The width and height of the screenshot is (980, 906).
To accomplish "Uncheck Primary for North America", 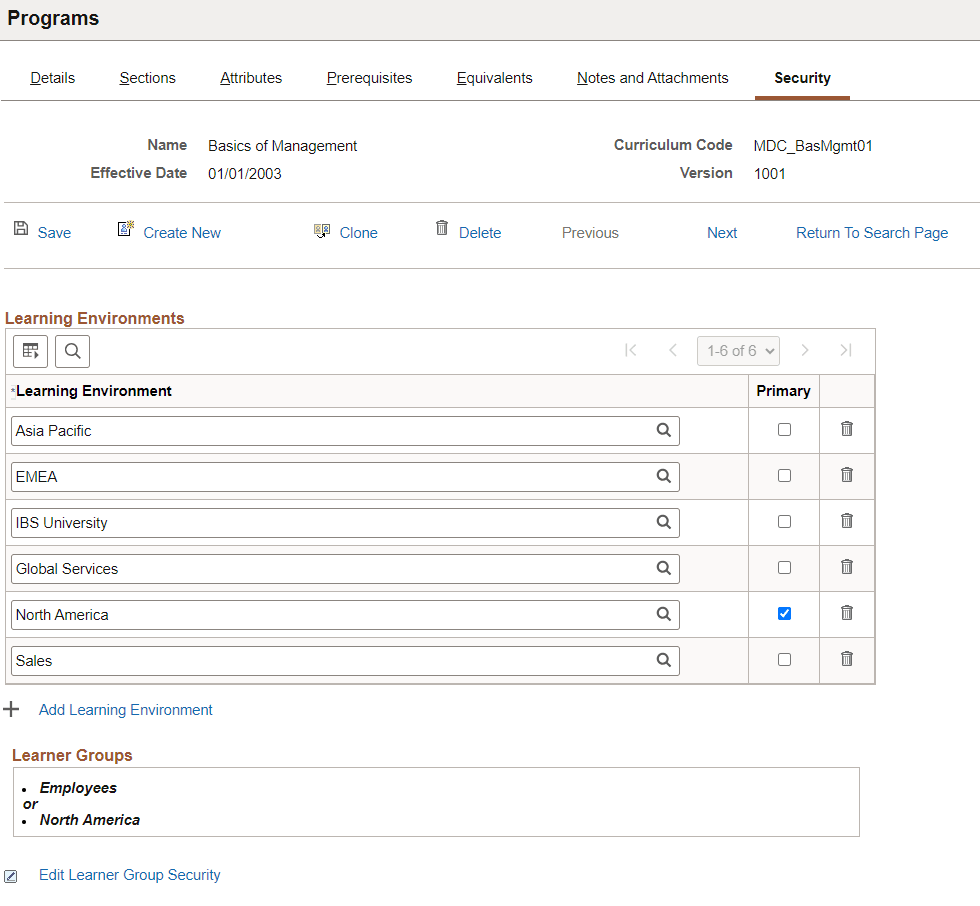I will click(x=783, y=613).
